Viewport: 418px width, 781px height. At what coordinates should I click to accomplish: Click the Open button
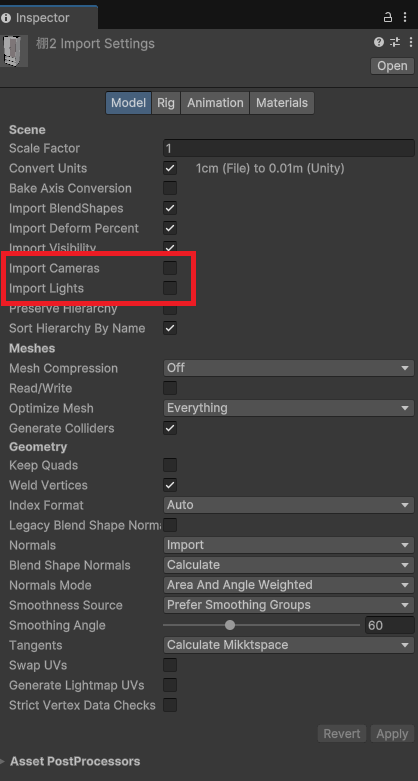393,66
